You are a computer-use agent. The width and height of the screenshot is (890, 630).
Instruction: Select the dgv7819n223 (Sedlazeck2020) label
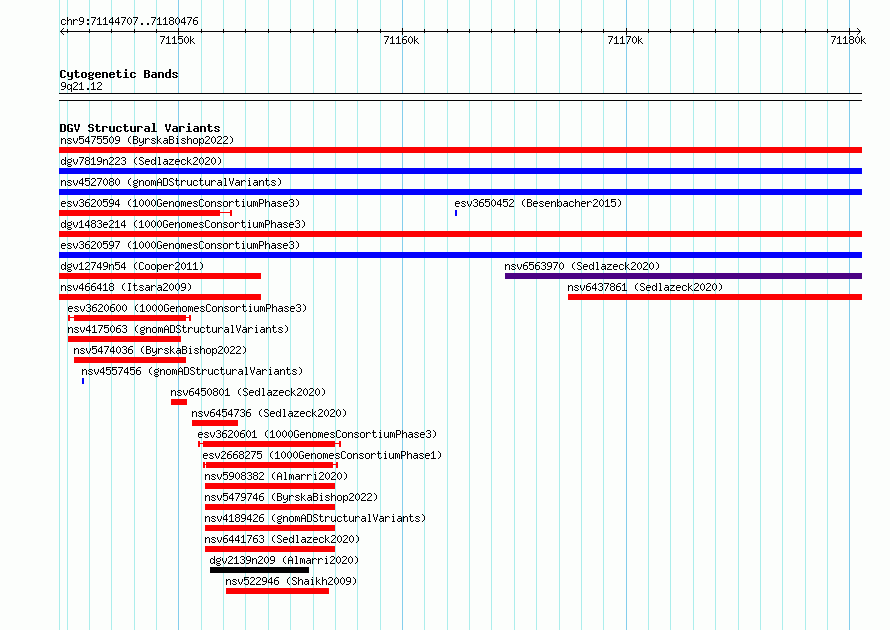(x=141, y=161)
